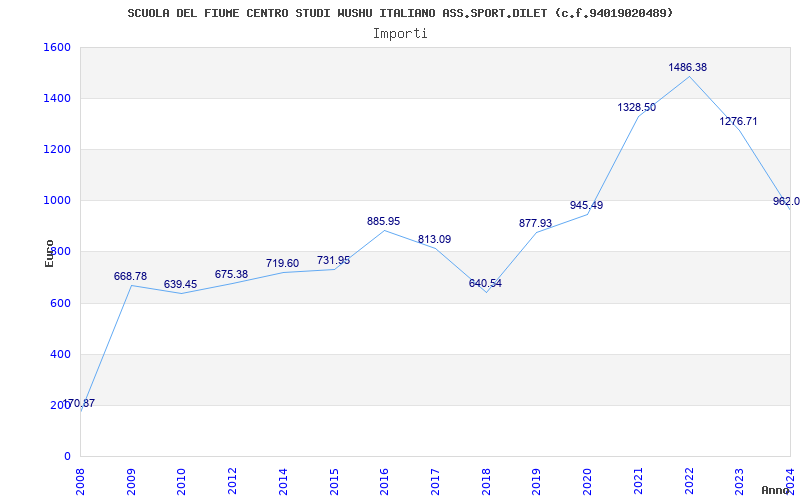Select data label 813.09
800x500 pixels.
click(x=434, y=239)
